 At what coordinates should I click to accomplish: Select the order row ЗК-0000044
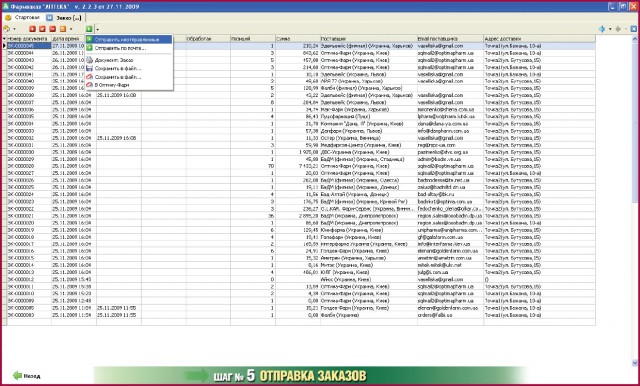299,53
